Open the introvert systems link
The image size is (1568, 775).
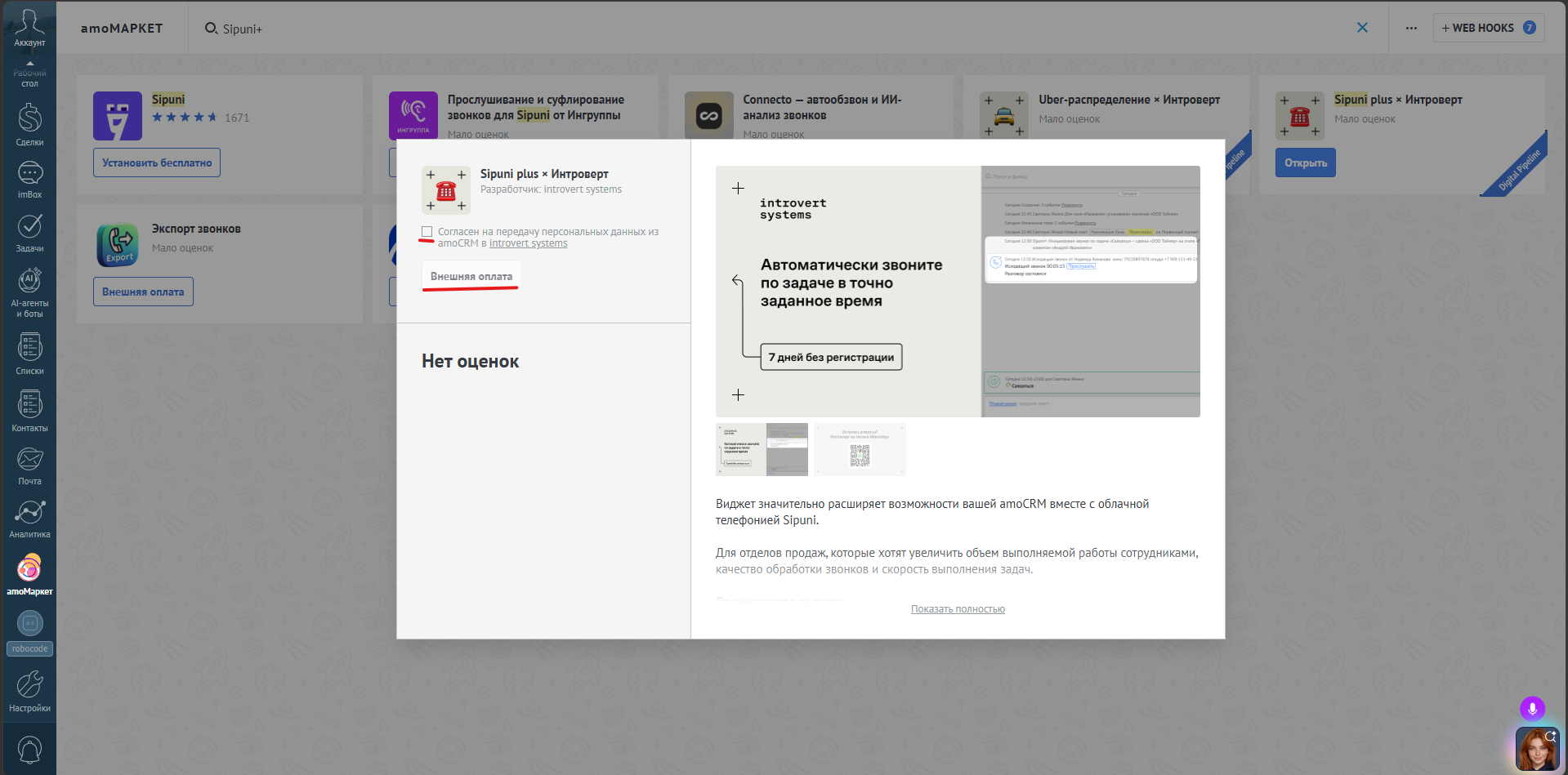[x=528, y=243]
